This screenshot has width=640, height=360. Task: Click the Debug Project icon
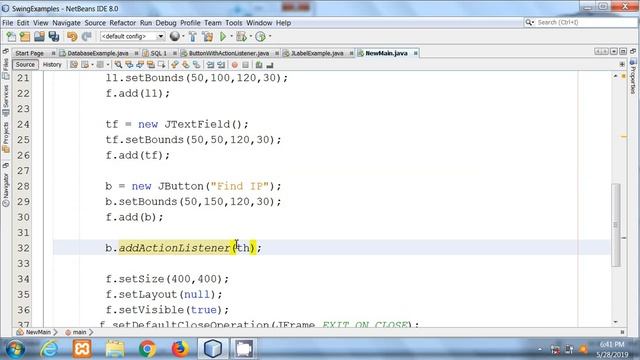coord(241,37)
